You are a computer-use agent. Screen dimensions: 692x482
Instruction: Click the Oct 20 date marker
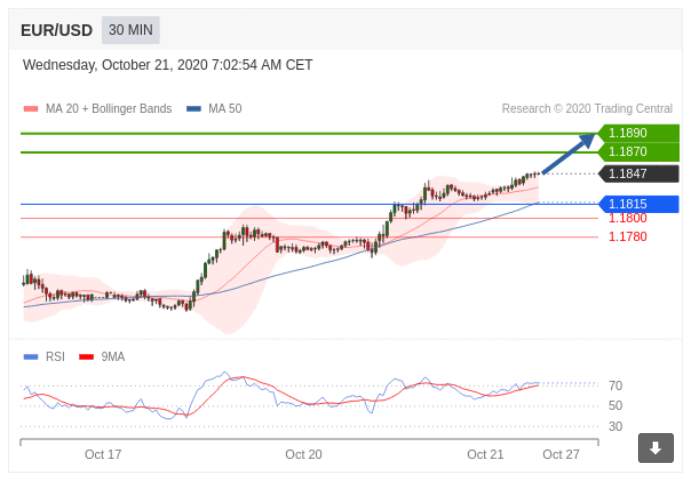coord(304,454)
